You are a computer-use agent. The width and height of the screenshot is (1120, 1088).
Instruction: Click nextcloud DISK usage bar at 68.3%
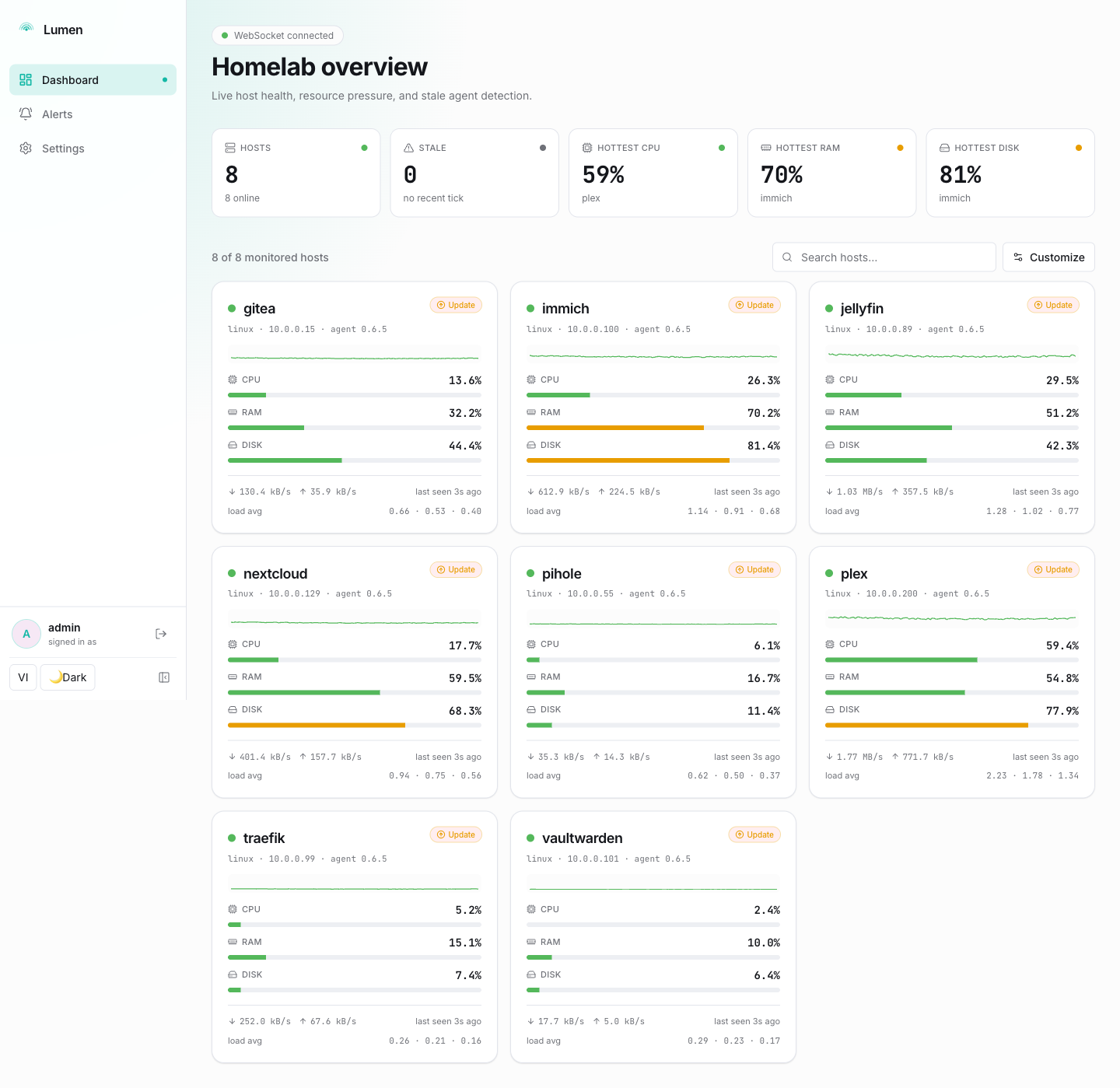point(355,725)
